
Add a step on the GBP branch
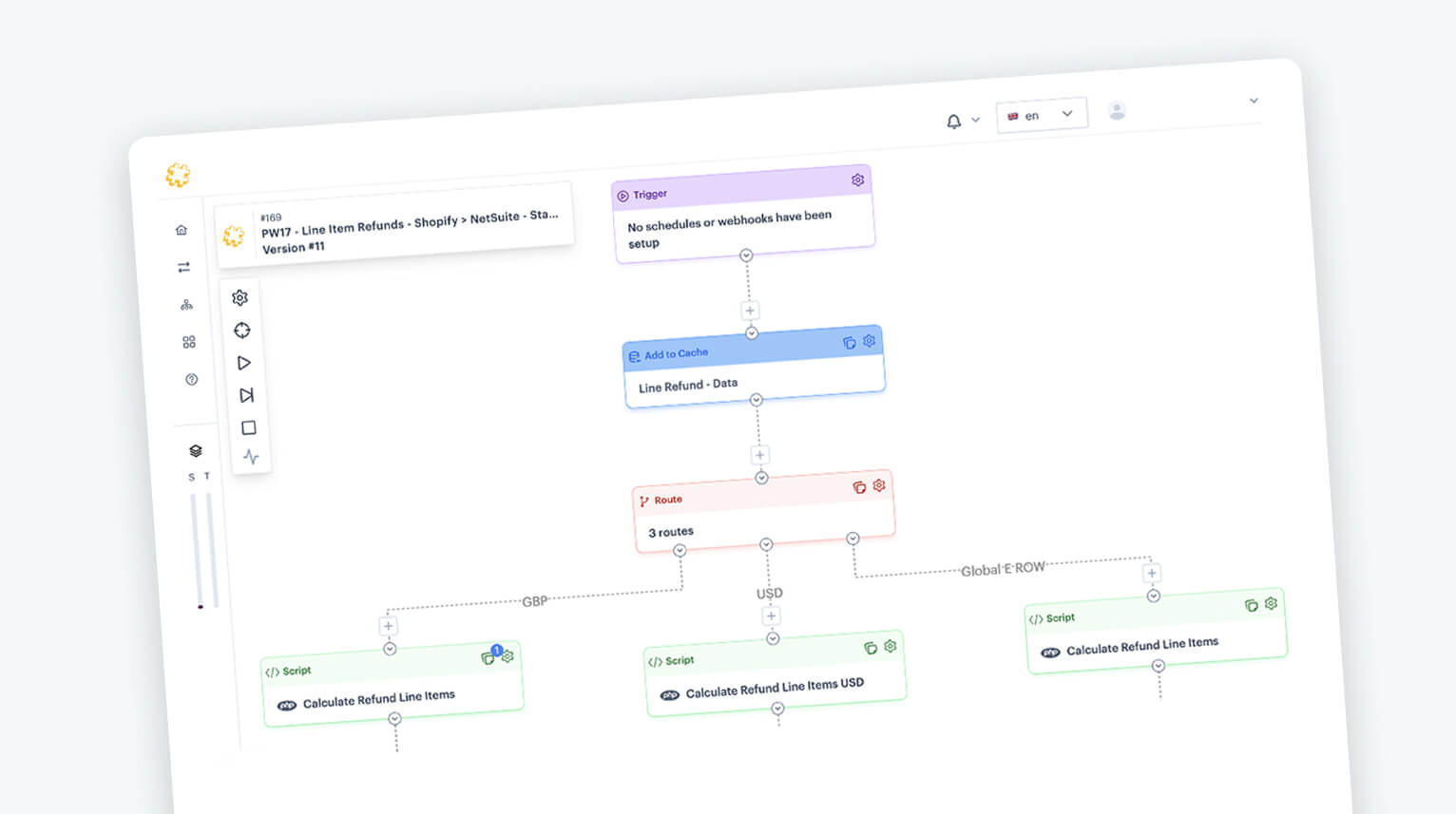(x=388, y=626)
